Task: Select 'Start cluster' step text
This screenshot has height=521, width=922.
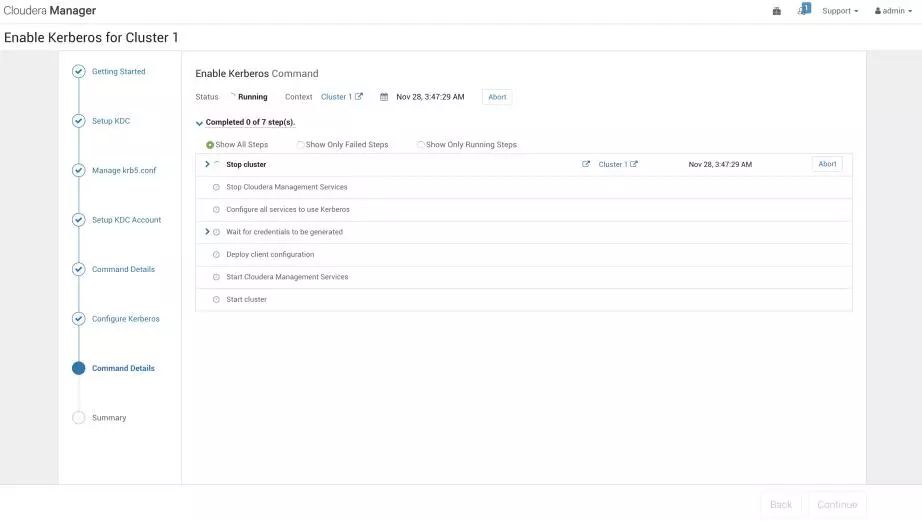Action: click(246, 299)
